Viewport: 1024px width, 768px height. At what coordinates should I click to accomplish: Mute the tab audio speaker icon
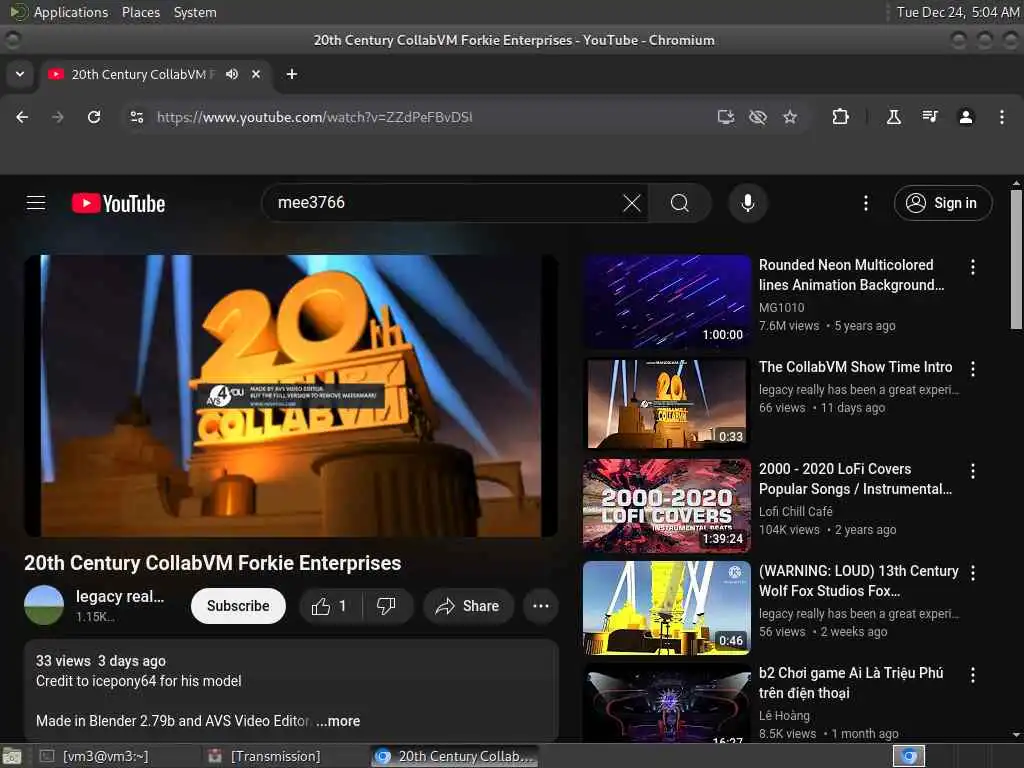(x=232, y=74)
